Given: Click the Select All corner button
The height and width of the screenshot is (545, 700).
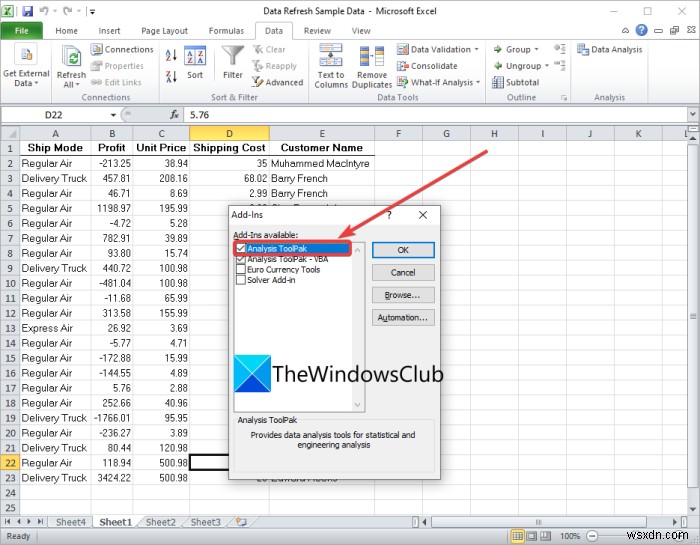Looking at the screenshot, I should click(10, 133).
